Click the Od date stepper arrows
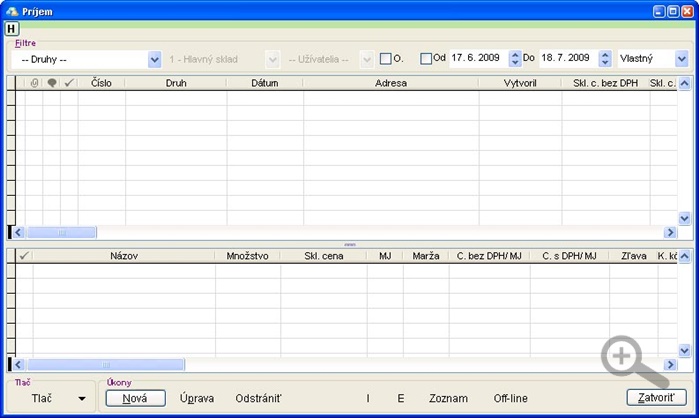699x418 pixels. tap(515, 58)
